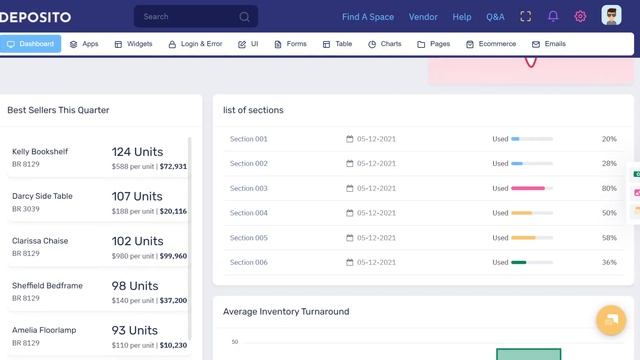The height and width of the screenshot is (360, 640).
Task: Click the 124 Units value
Action: 137,152
